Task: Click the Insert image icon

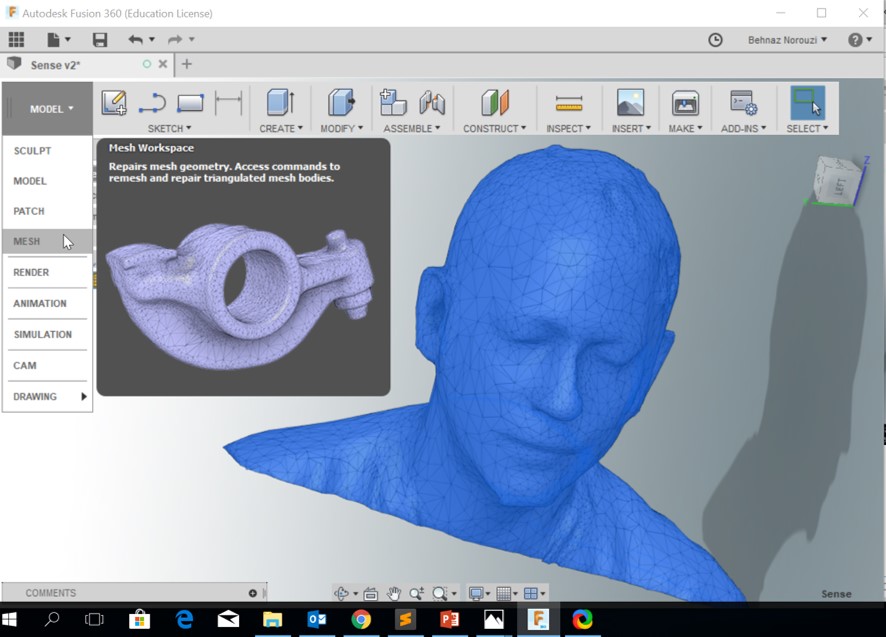Action: tap(631, 103)
